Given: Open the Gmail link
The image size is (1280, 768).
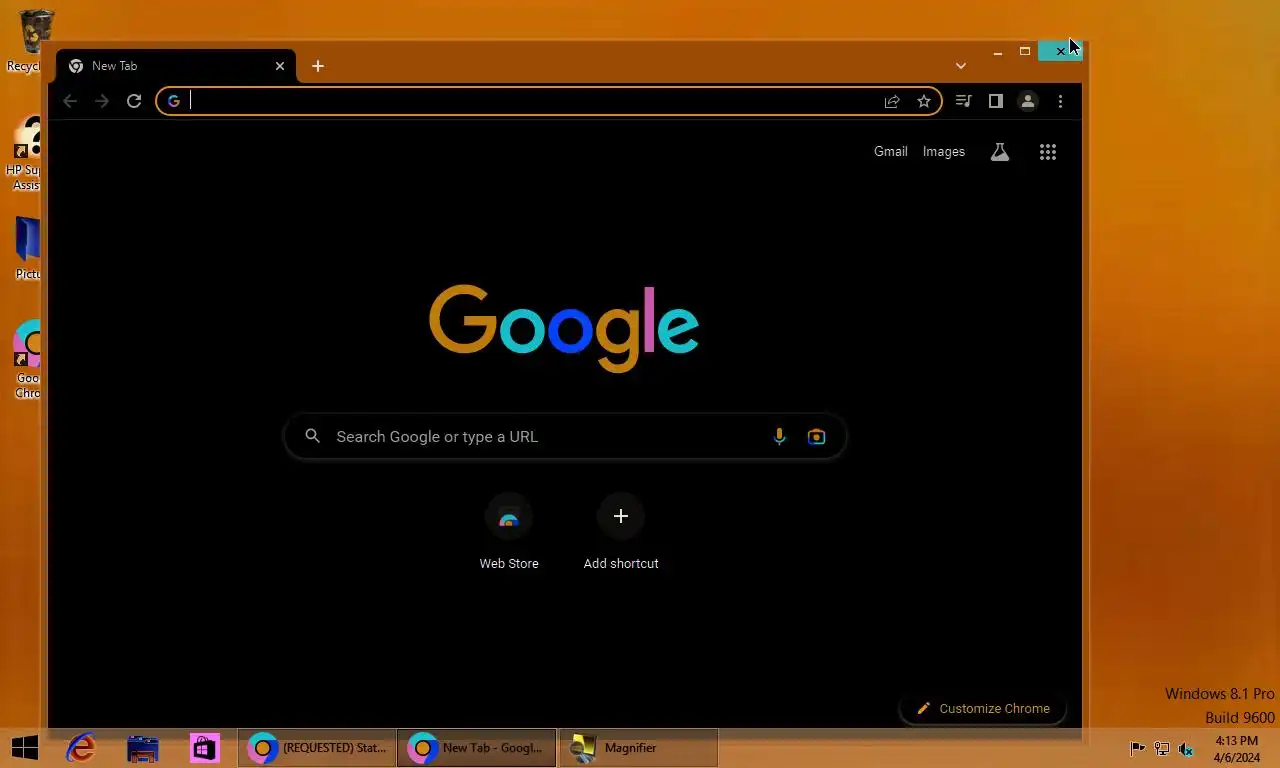Looking at the screenshot, I should click(x=891, y=152).
